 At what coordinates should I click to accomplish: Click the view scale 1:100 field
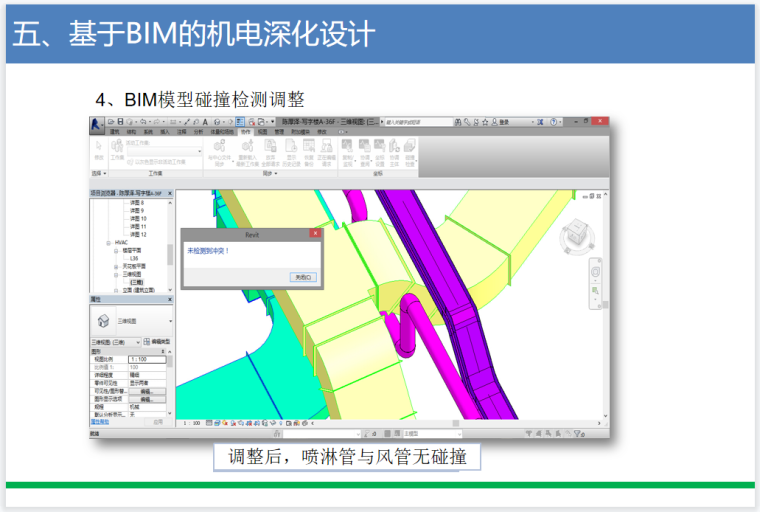[x=145, y=358]
